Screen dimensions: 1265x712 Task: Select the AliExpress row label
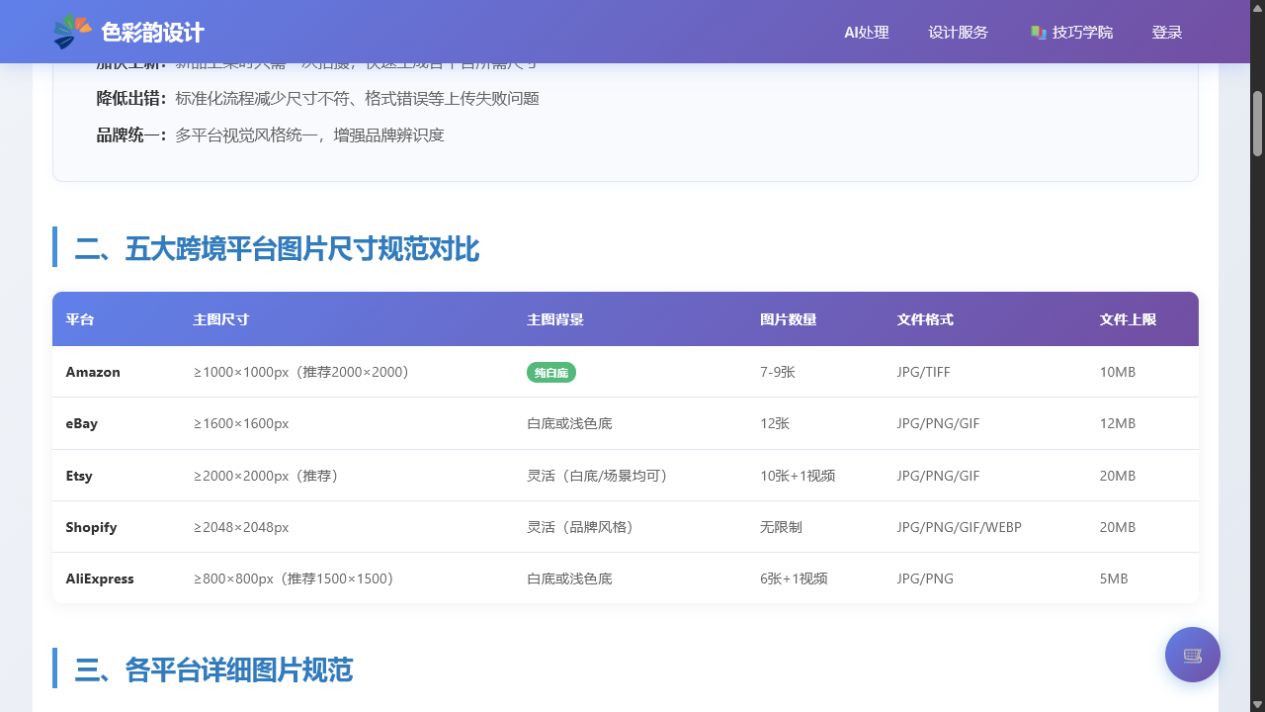click(x=100, y=579)
